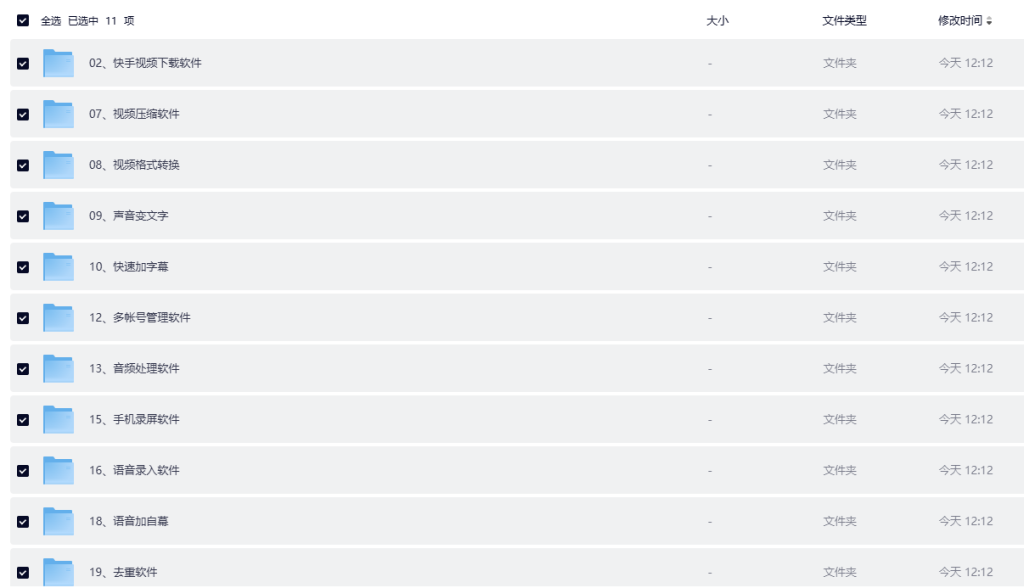Uncheck the 全选 select-all checkbox
1024x588 pixels.
23,20
